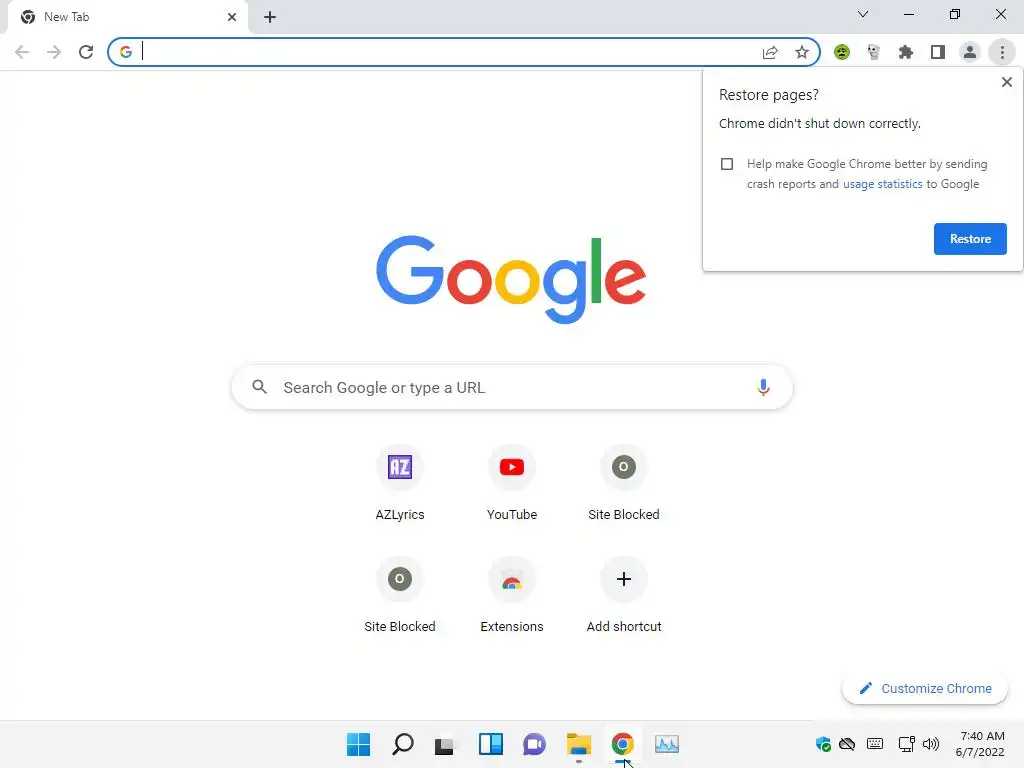
Task: Open the AZLyrics shortcut
Action: 400,482
